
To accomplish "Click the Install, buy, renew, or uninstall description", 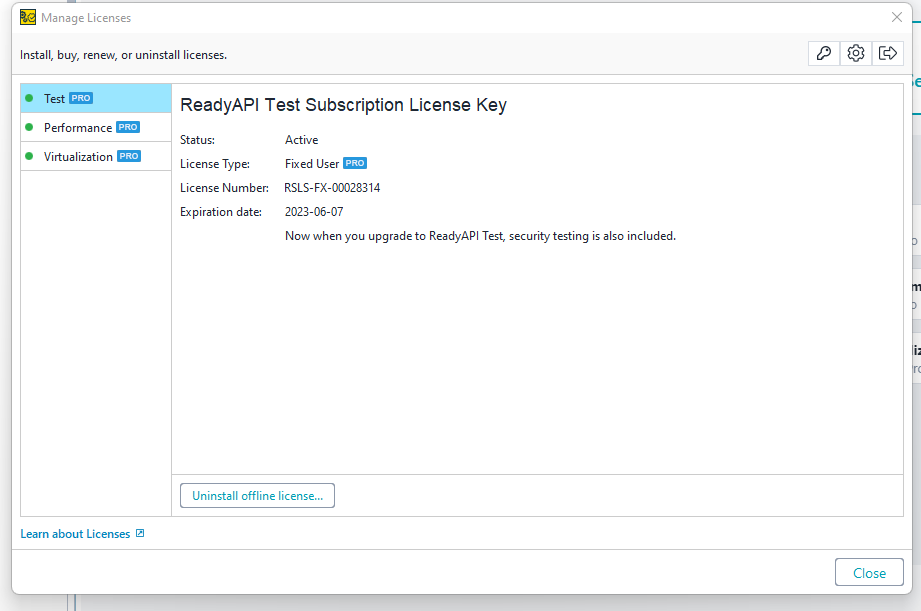I will point(123,55).
